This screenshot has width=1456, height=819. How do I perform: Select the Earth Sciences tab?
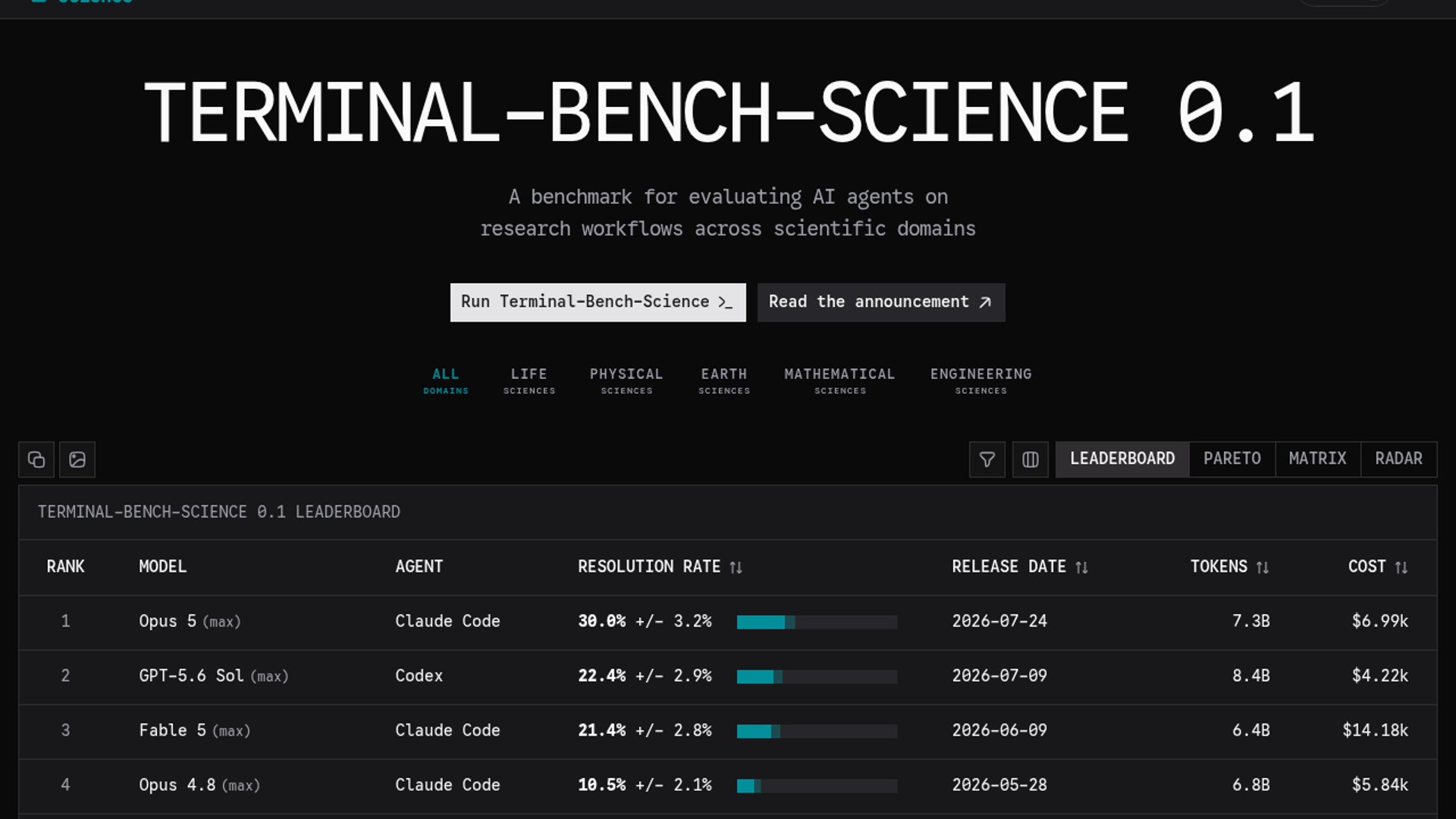724,381
